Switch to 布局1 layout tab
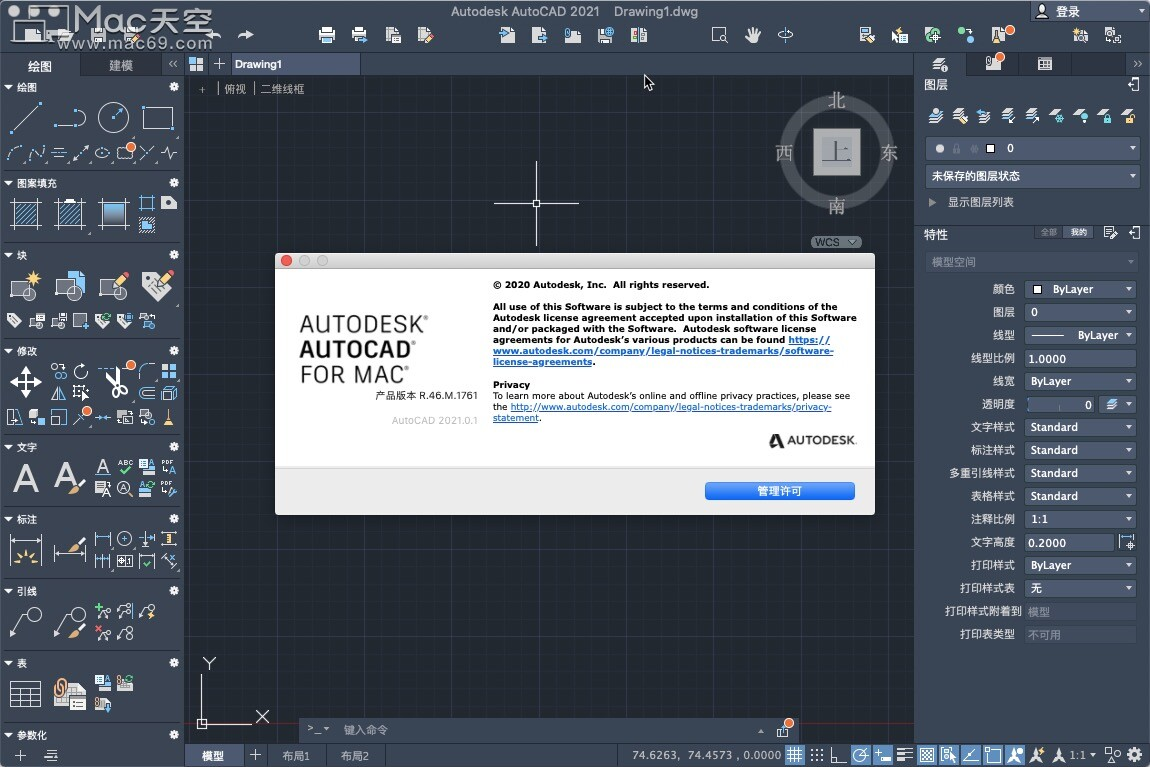1150x767 pixels. pyautogui.click(x=296, y=755)
